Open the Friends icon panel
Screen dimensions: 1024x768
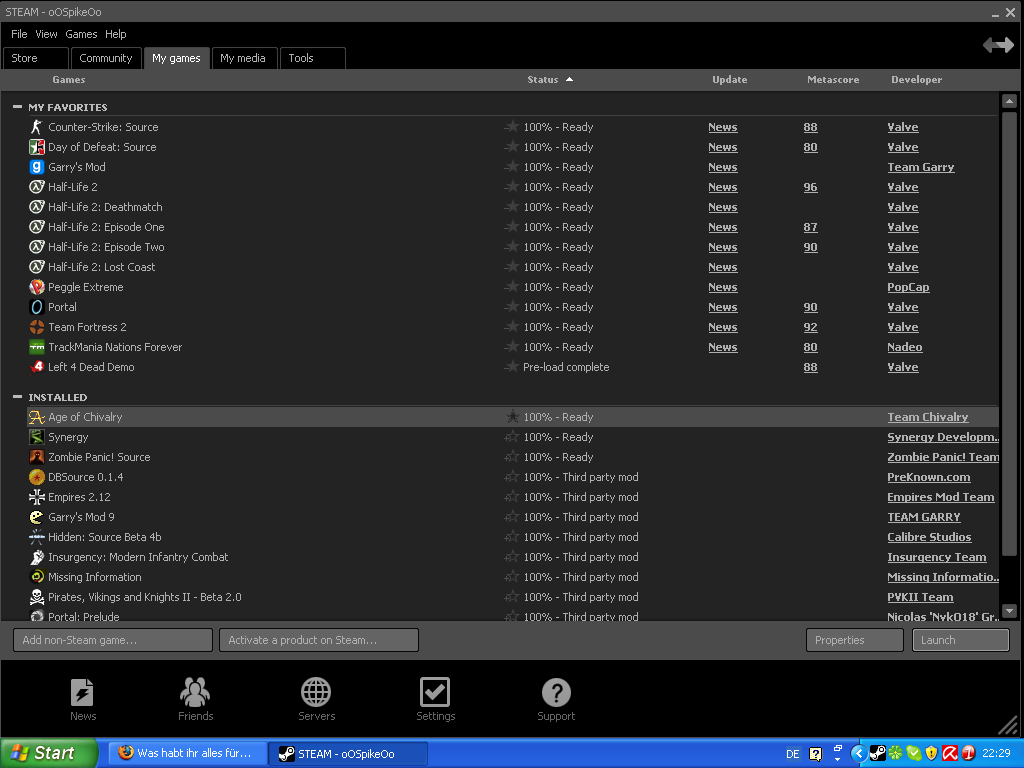[195, 692]
